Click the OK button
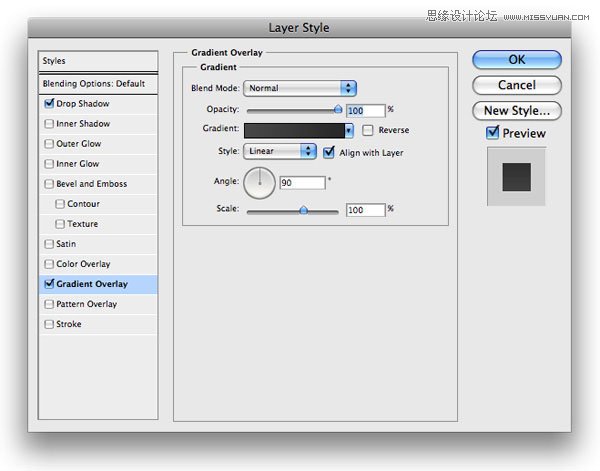 coord(517,60)
